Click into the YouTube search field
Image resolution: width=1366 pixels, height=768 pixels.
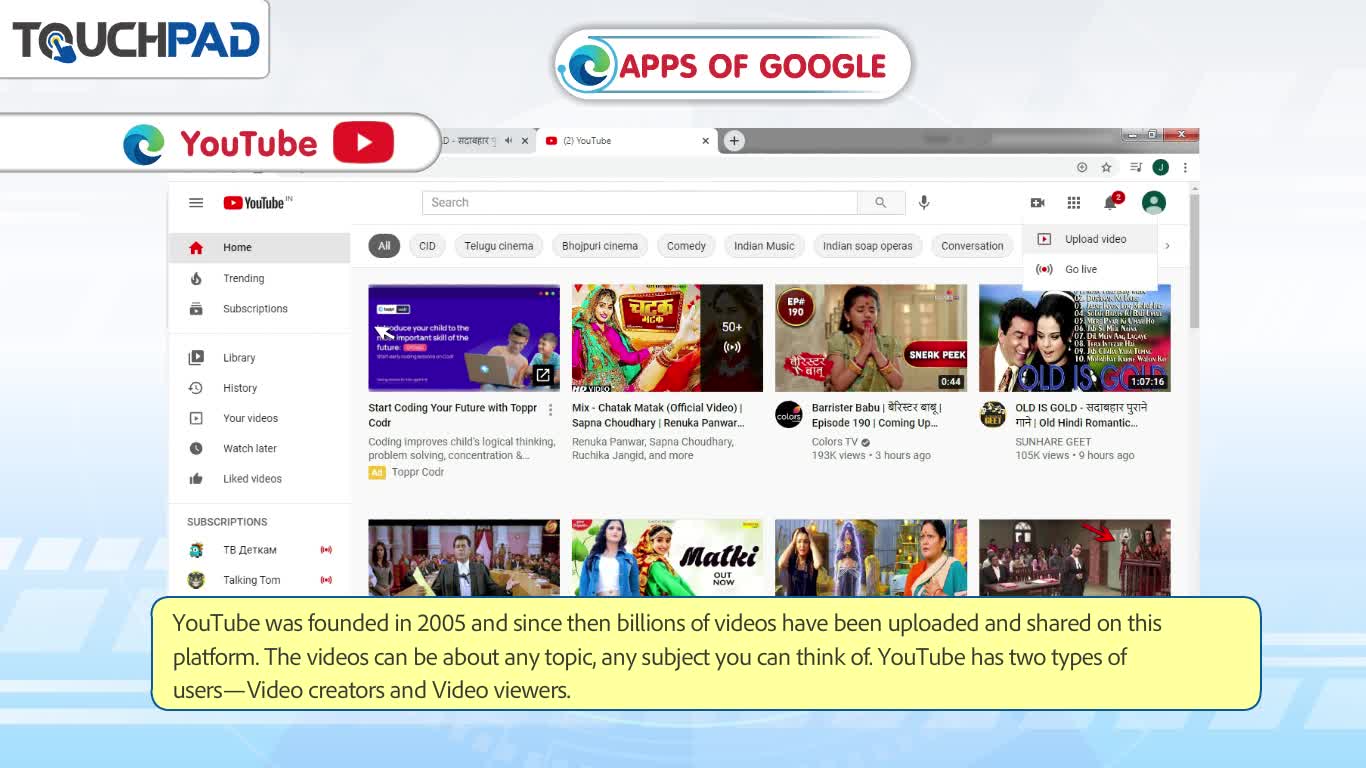point(640,203)
